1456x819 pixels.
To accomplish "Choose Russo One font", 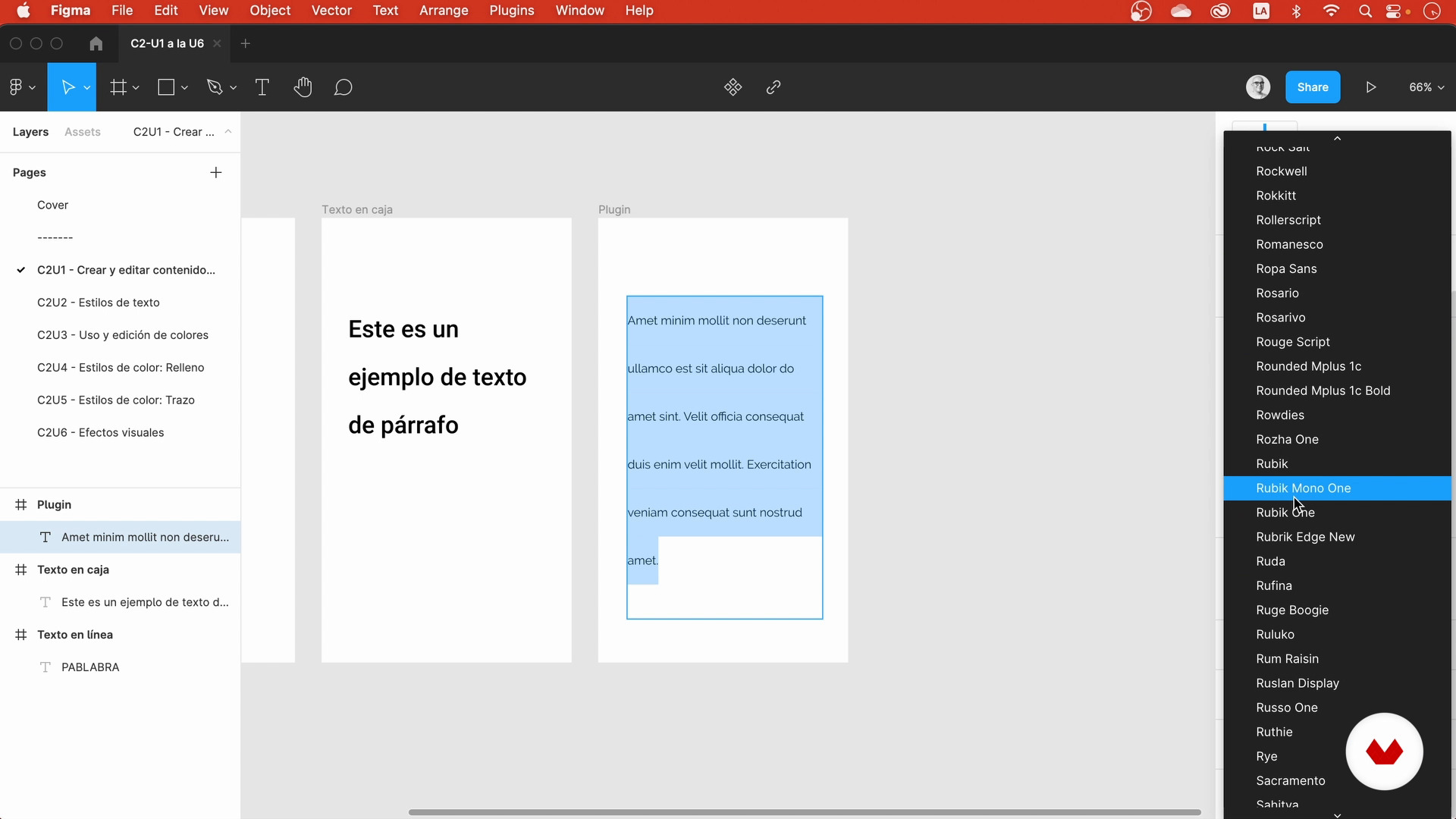I will [x=1337, y=708].
